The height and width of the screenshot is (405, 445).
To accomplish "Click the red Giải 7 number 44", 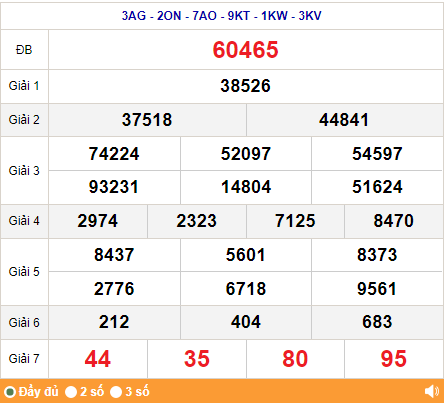I will point(98,359).
